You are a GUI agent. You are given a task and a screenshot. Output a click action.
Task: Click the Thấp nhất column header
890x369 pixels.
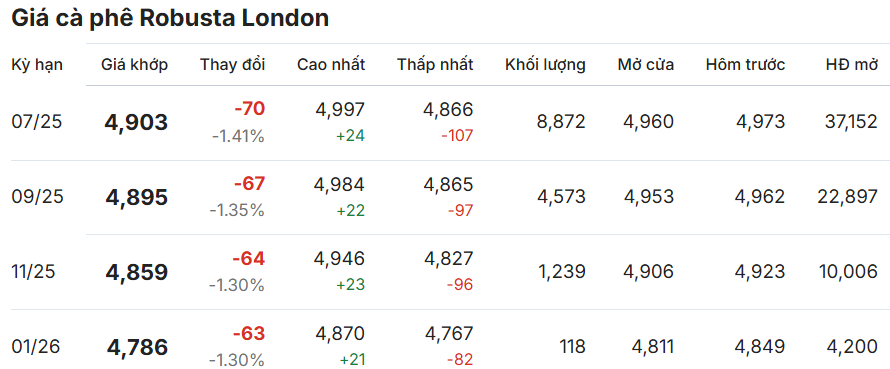(x=435, y=65)
